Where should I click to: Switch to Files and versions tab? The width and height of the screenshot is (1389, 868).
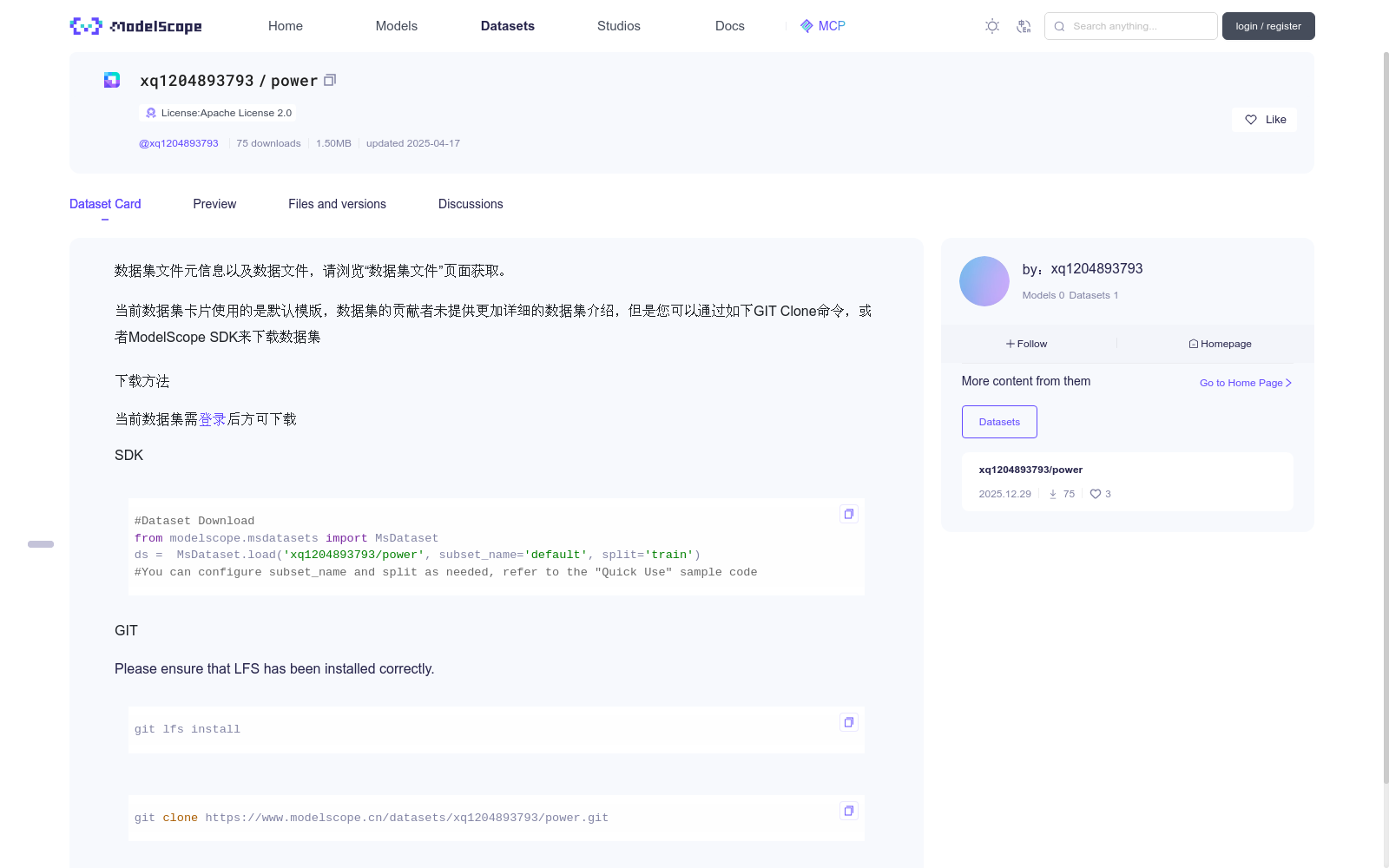tap(337, 204)
